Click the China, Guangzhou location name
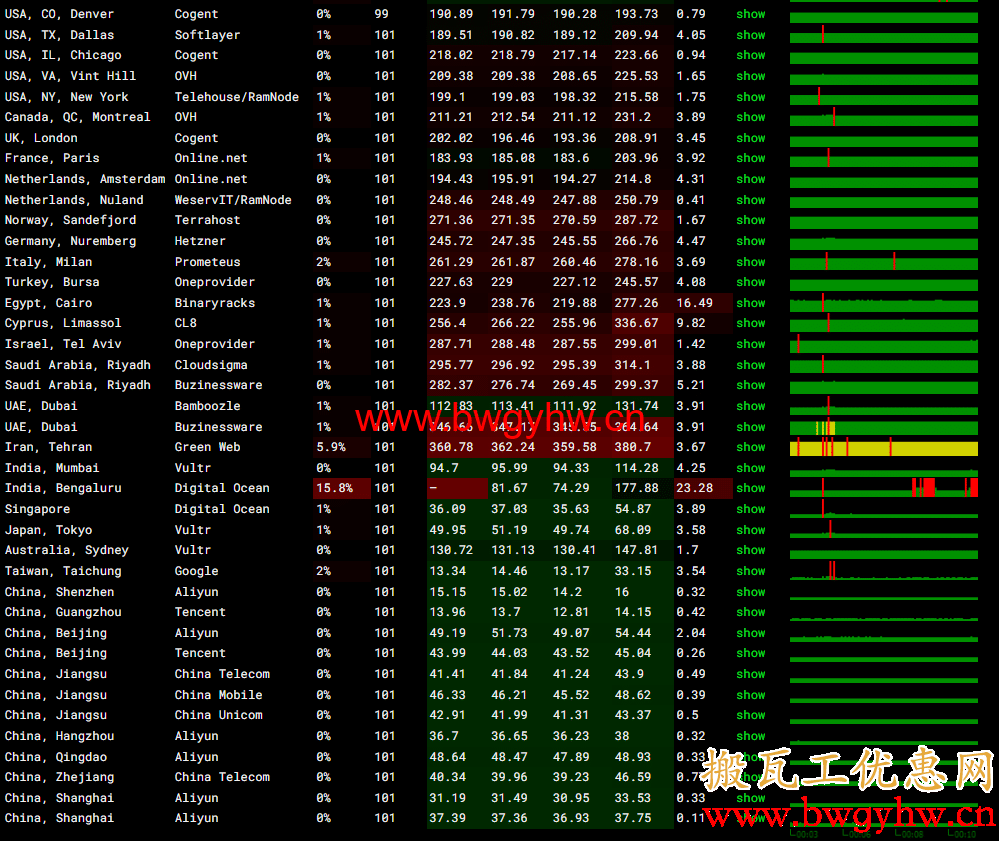This screenshot has height=841, width=999. point(63,612)
